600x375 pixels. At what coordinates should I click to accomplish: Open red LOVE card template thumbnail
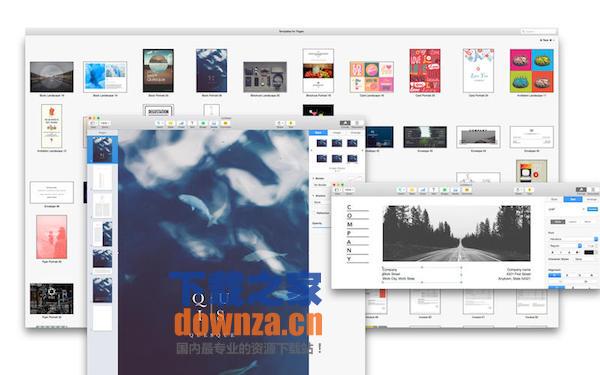point(425,71)
